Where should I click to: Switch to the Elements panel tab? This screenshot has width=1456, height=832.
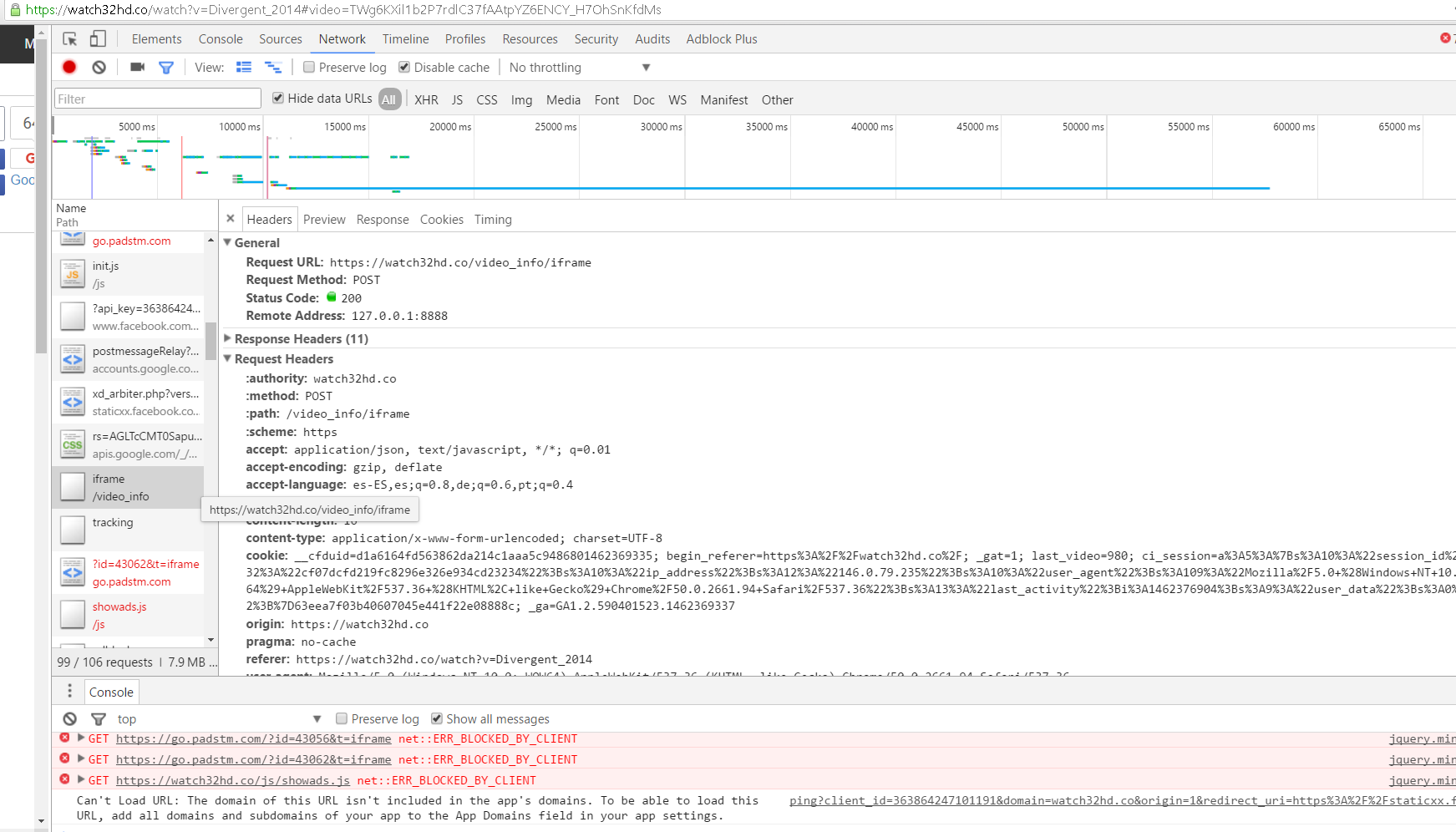click(157, 39)
